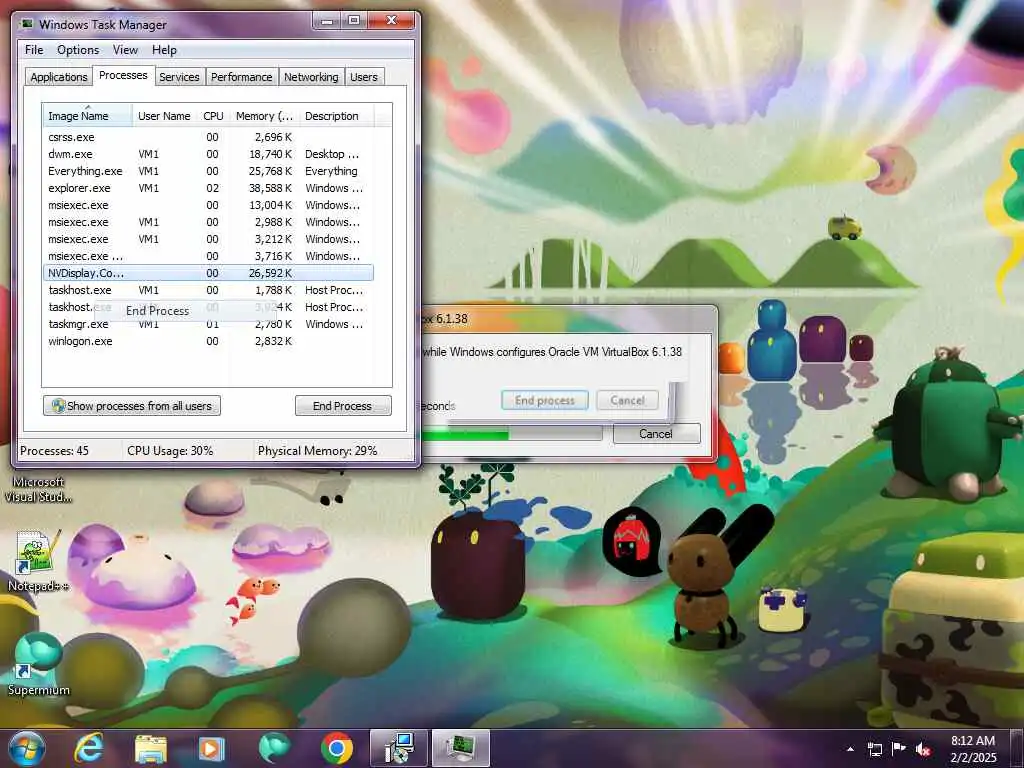Click End Process button in Task Manager
1024x768 pixels.
343,406
